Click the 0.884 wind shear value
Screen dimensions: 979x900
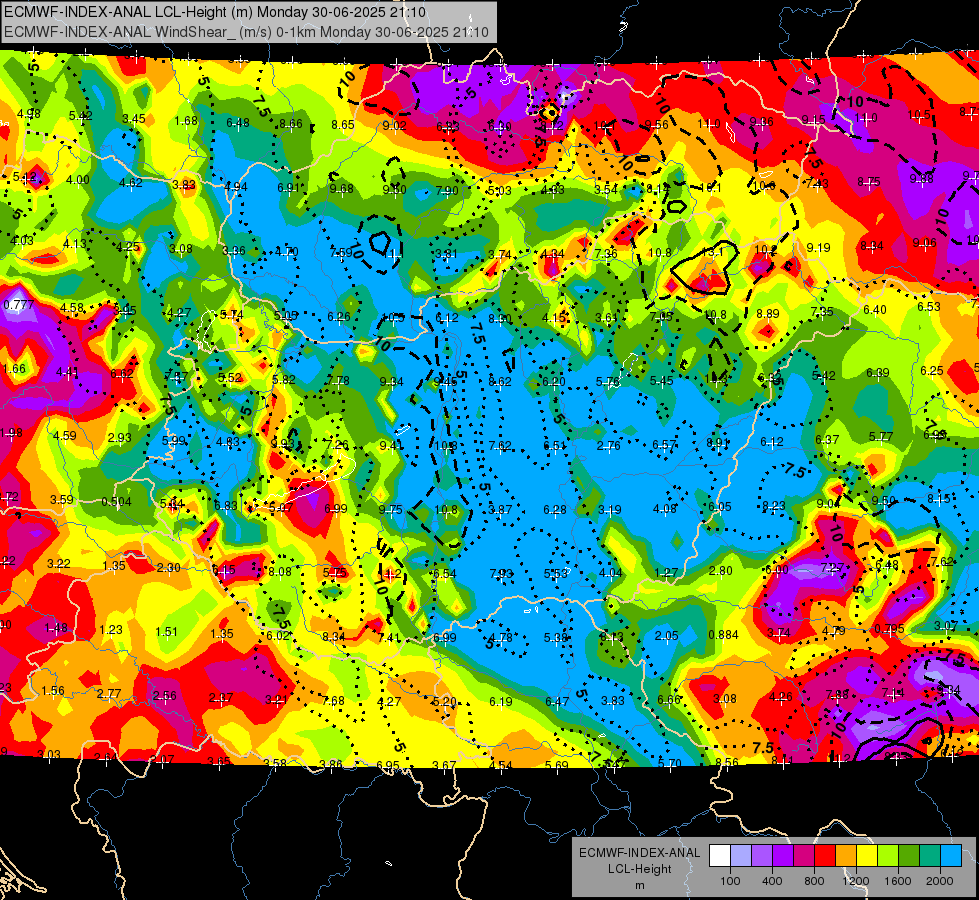click(x=724, y=635)
